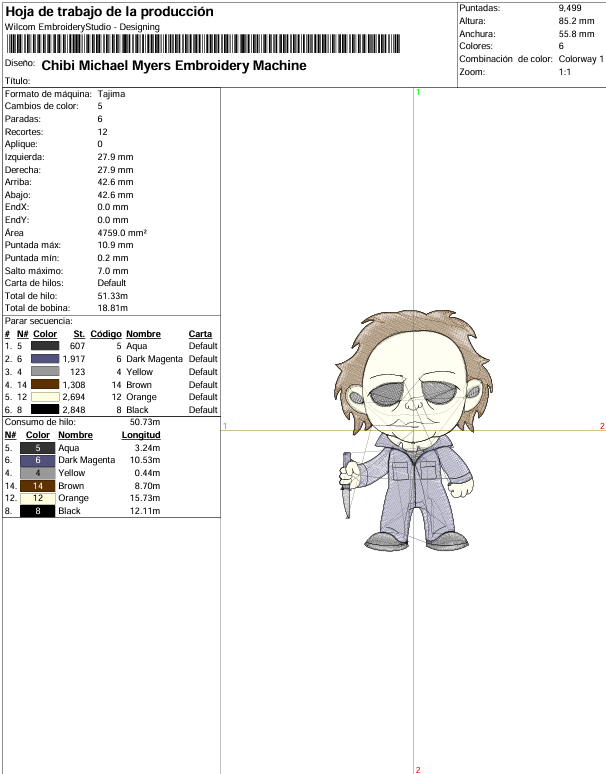This screenshot has width=606, height=774.
Task: Click the Total de hilo value '51.33m'
Action: coord(113,296)
